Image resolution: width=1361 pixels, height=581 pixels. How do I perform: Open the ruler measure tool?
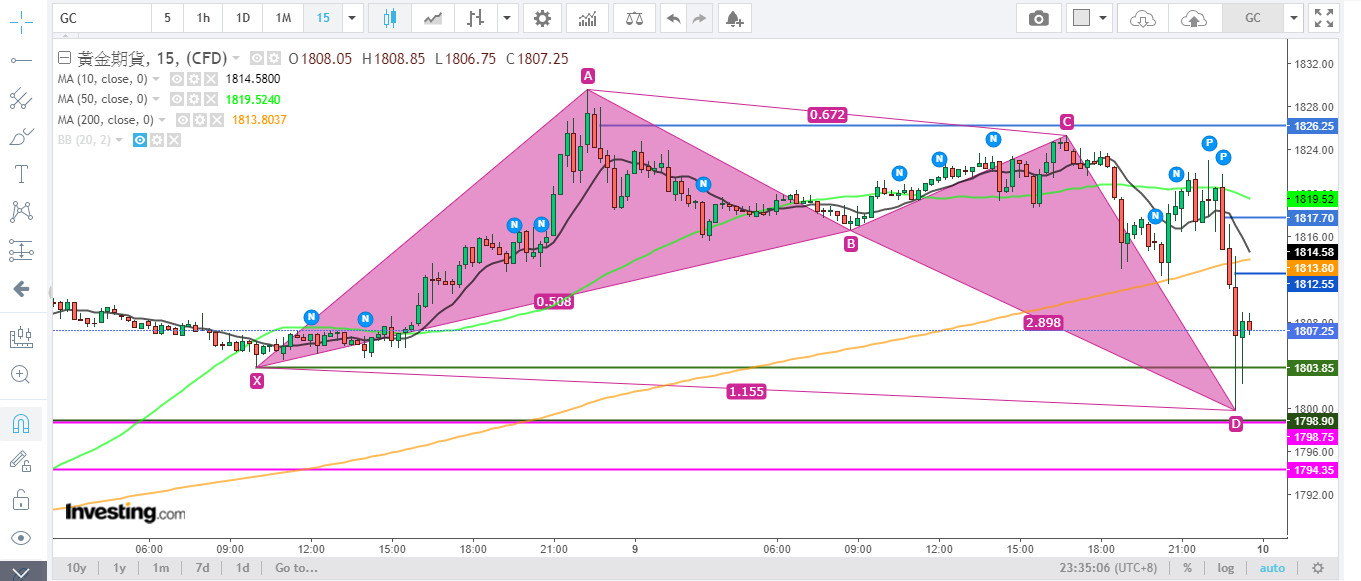pyautogui.click(x=20, y=337)
